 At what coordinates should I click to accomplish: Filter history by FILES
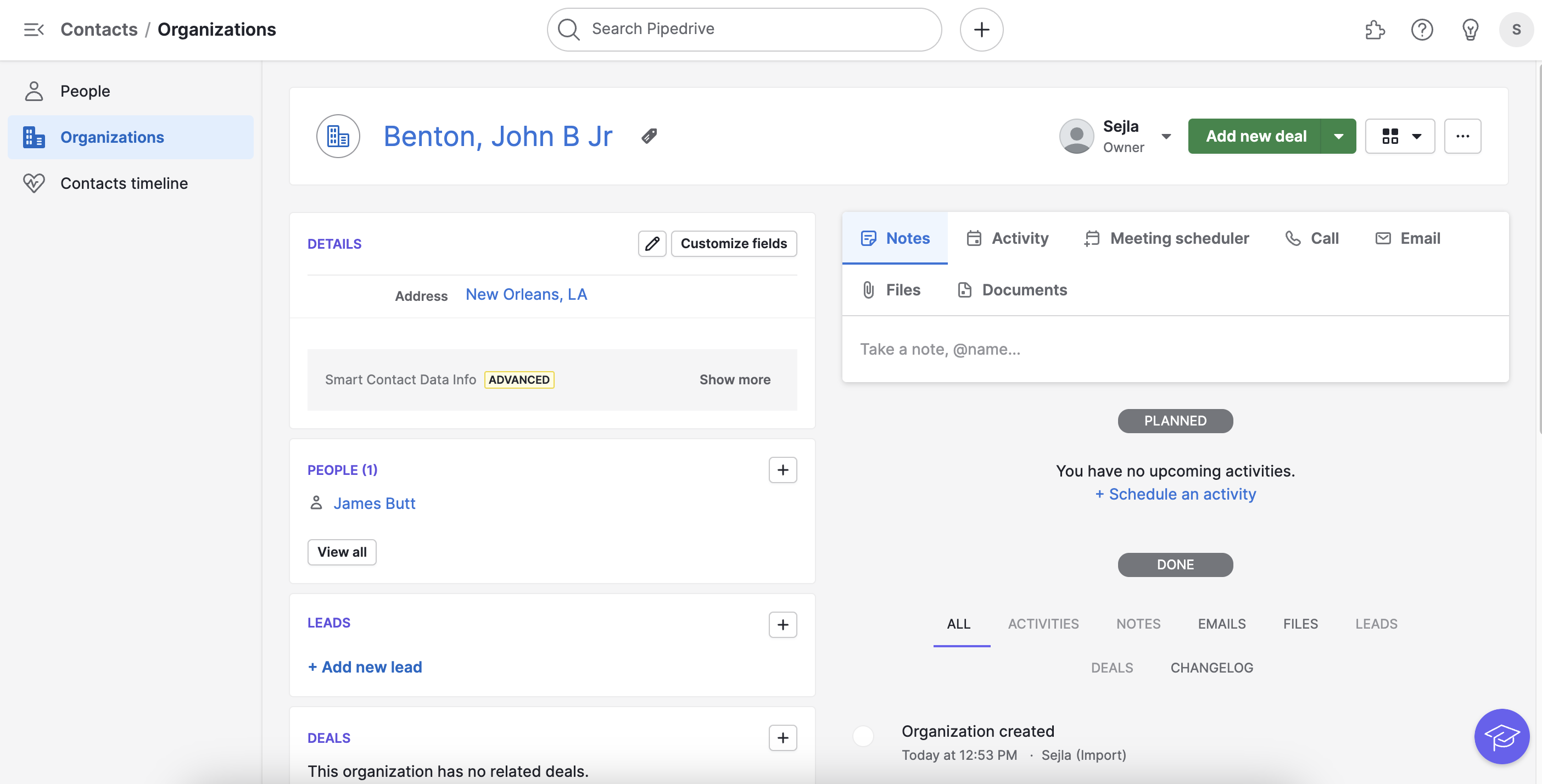[1300, 624]
